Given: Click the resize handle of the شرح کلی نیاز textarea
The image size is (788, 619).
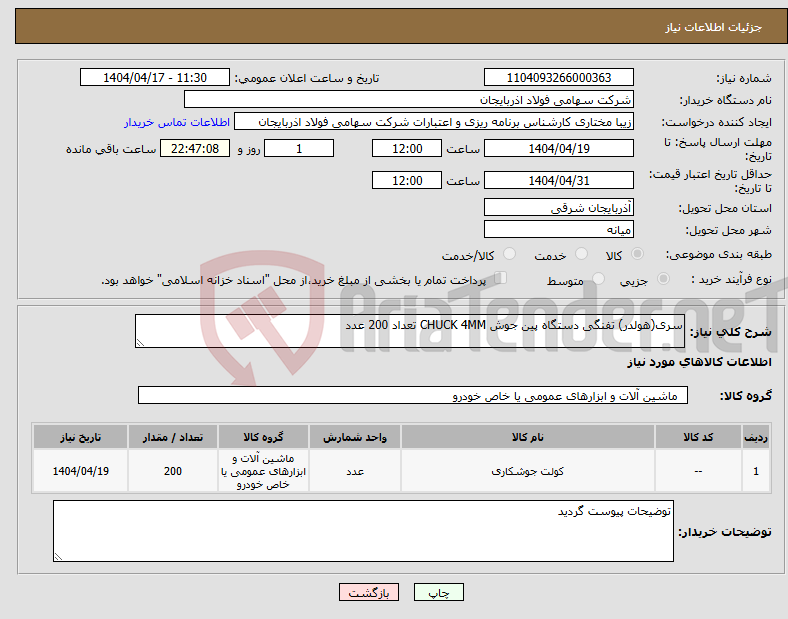Looking at the screenshot, I should [140, 343].
